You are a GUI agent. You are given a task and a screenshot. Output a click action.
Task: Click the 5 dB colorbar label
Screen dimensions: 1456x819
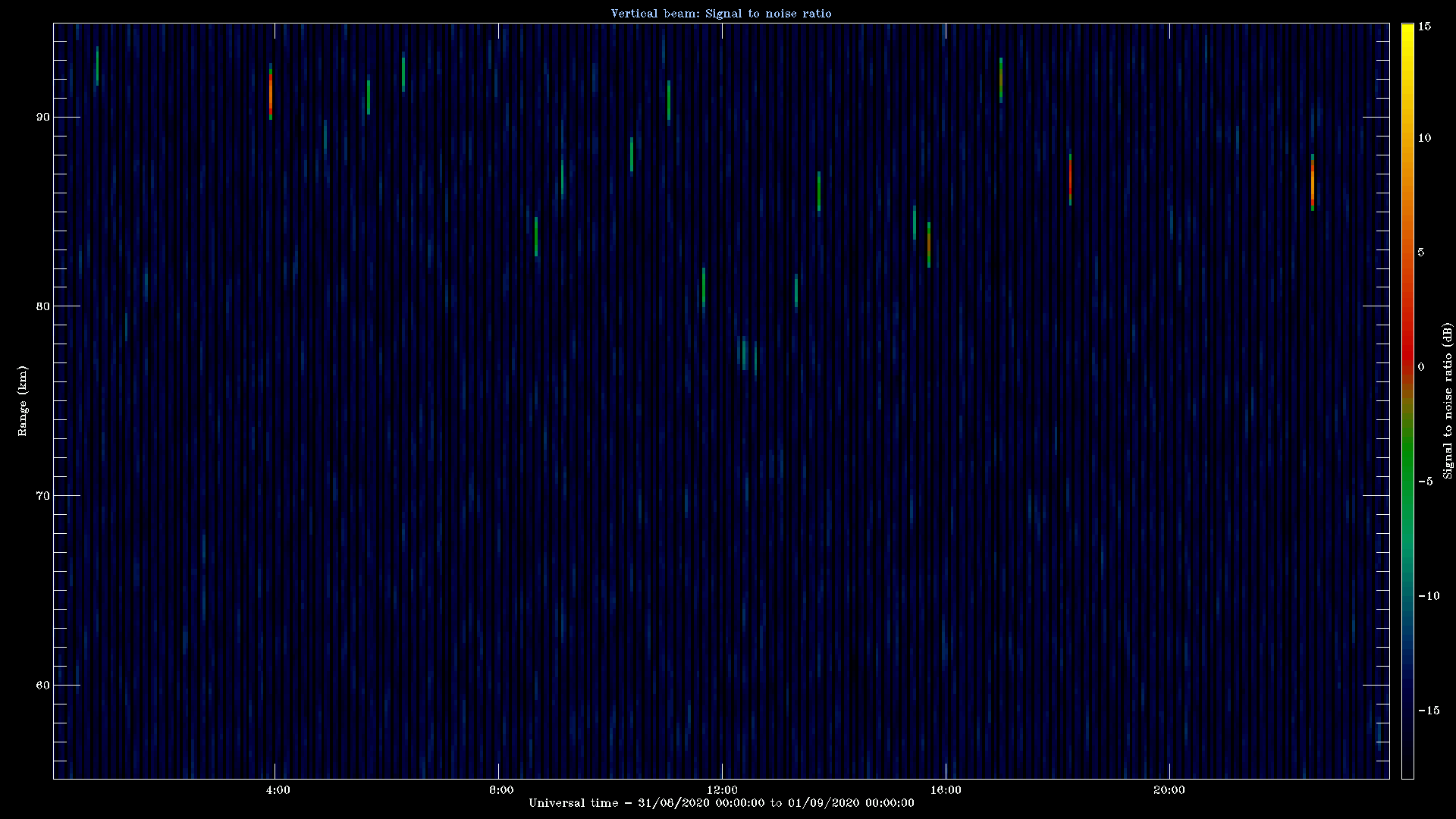(1421, 253)
